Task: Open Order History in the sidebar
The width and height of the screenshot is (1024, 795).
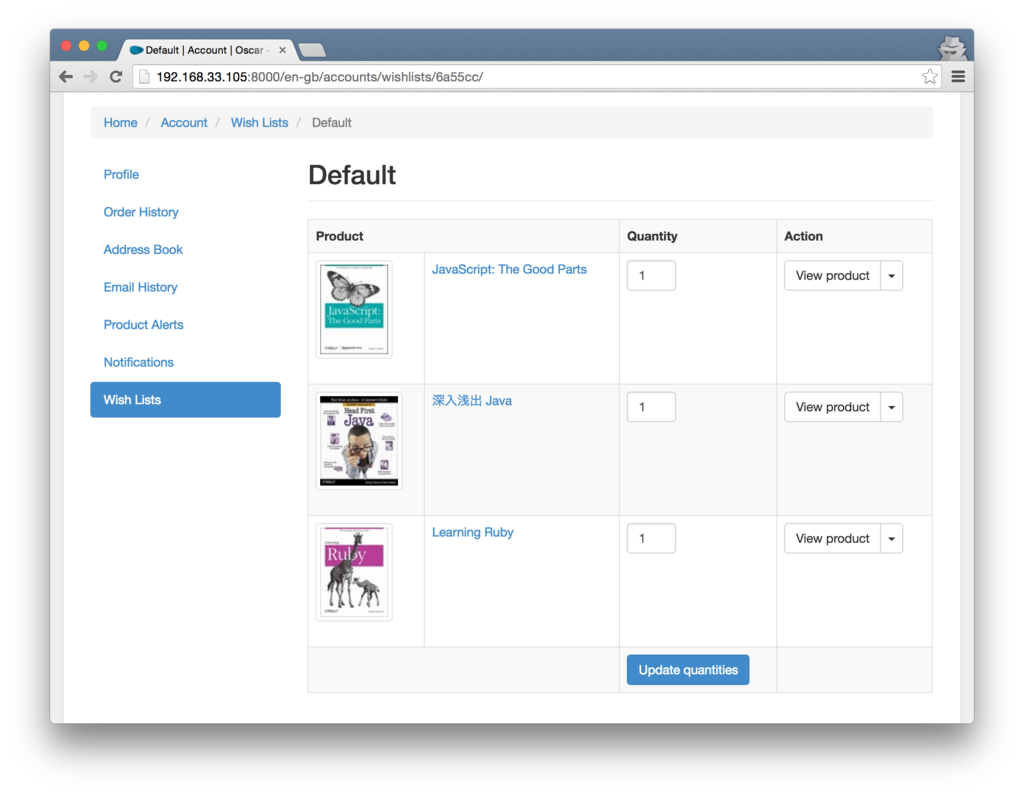Action: (x=140, y=212)
